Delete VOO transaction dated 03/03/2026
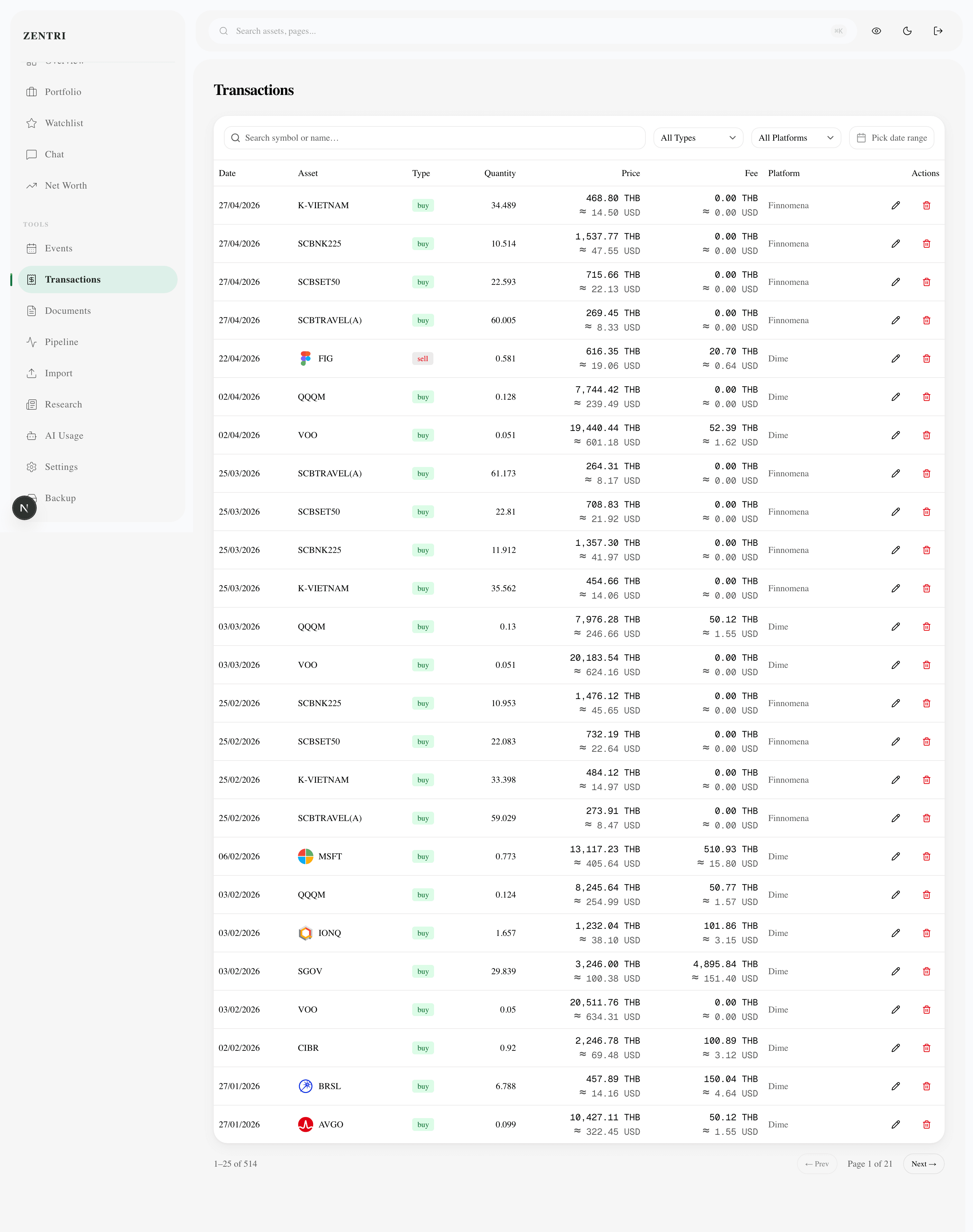The image size is (973, 1232). coord(926,665)
